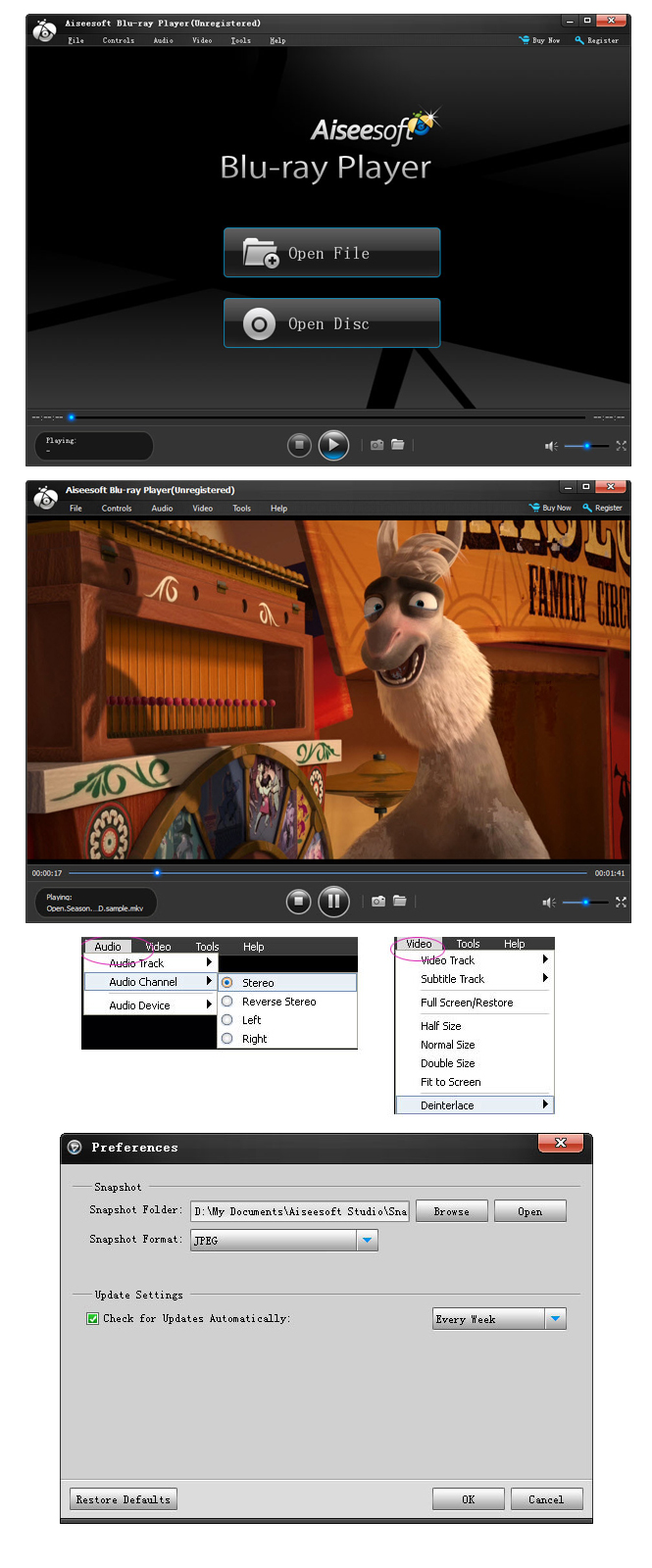Click Open Disc button in start screen
652x1568 pixels.
pos(331,323)
